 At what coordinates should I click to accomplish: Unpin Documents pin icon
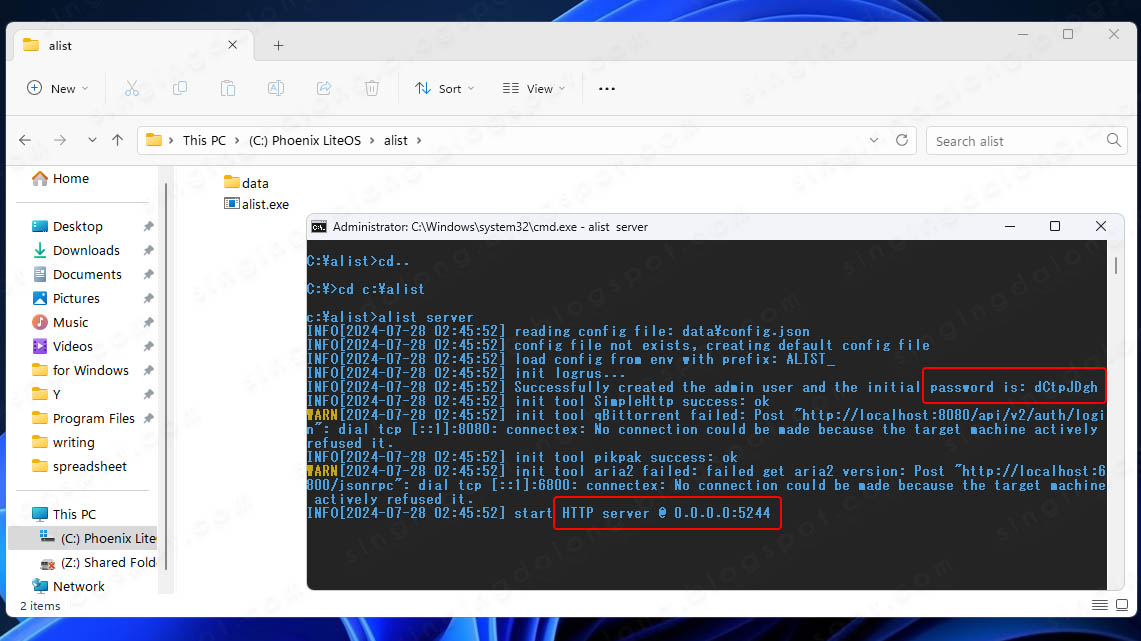click(148, 274)
